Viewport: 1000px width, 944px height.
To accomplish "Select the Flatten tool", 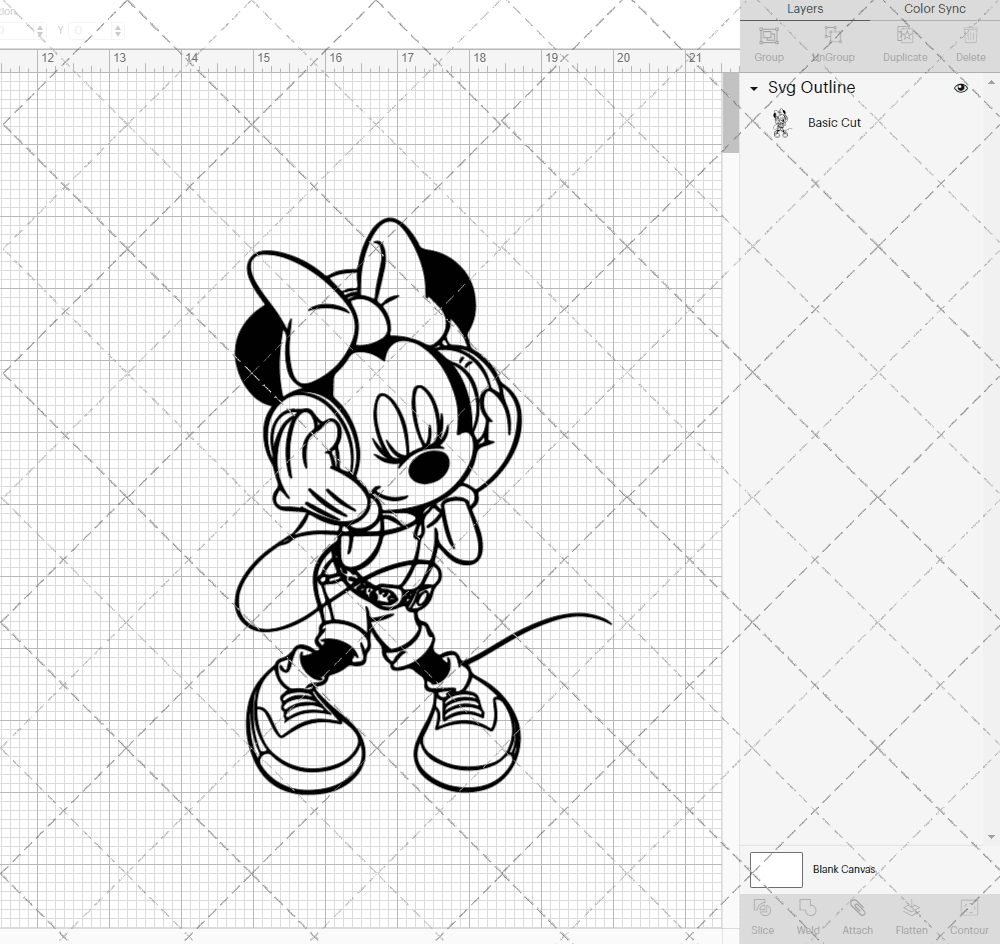I will (x=911, y=915).
